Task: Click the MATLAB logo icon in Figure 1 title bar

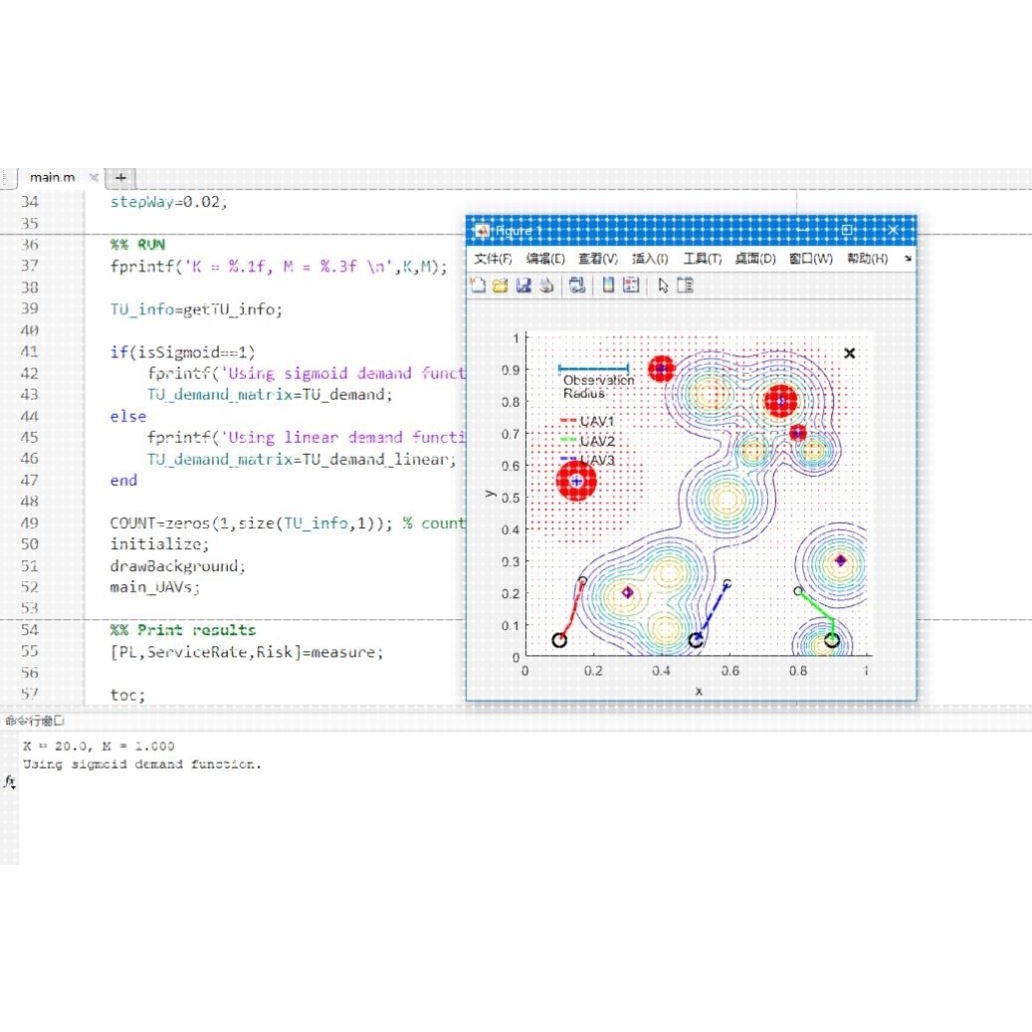Action: (482, 230)
